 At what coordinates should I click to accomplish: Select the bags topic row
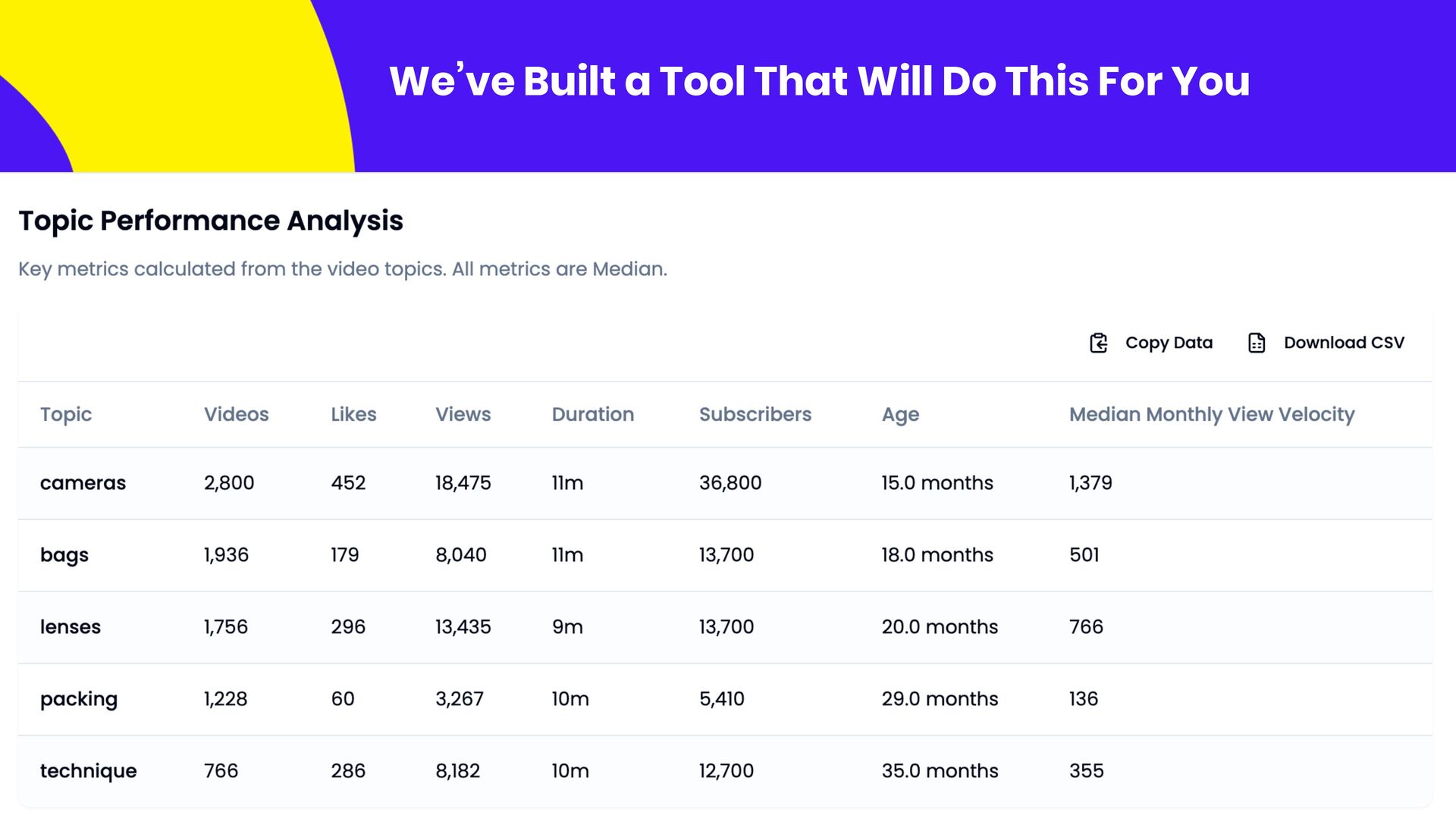click(x=64, y=555)
